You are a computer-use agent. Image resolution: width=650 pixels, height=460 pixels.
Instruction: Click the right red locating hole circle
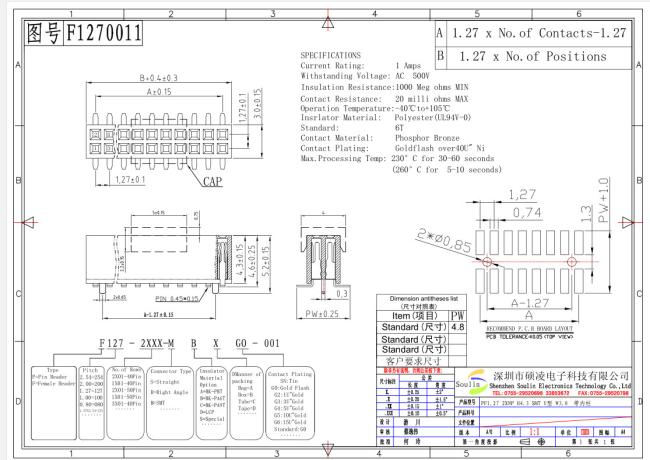pos(572,262)
